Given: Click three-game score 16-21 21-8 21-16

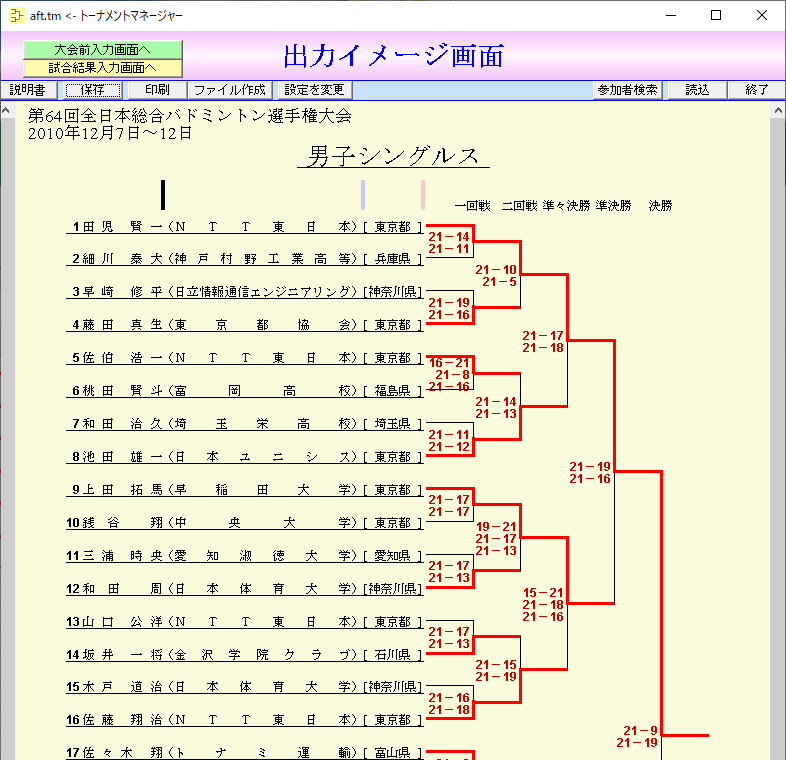Looking at the screenshot, I should click(x=449, y=374).
